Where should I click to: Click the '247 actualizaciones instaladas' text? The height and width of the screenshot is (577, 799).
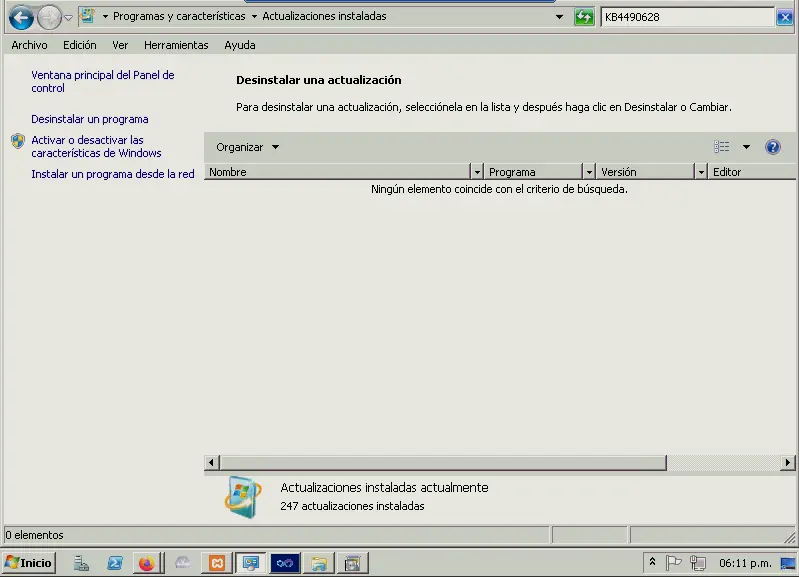[x=352, y=506]
